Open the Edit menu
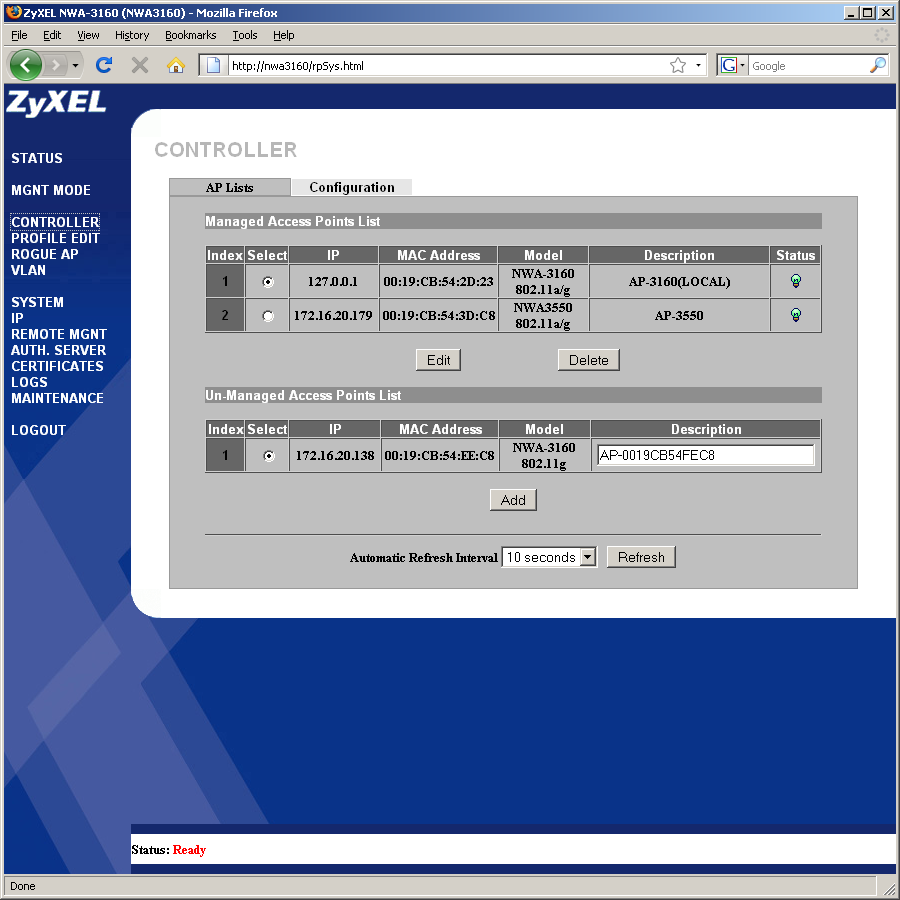This screenshot has height=900, width=900. pos(52,35)
